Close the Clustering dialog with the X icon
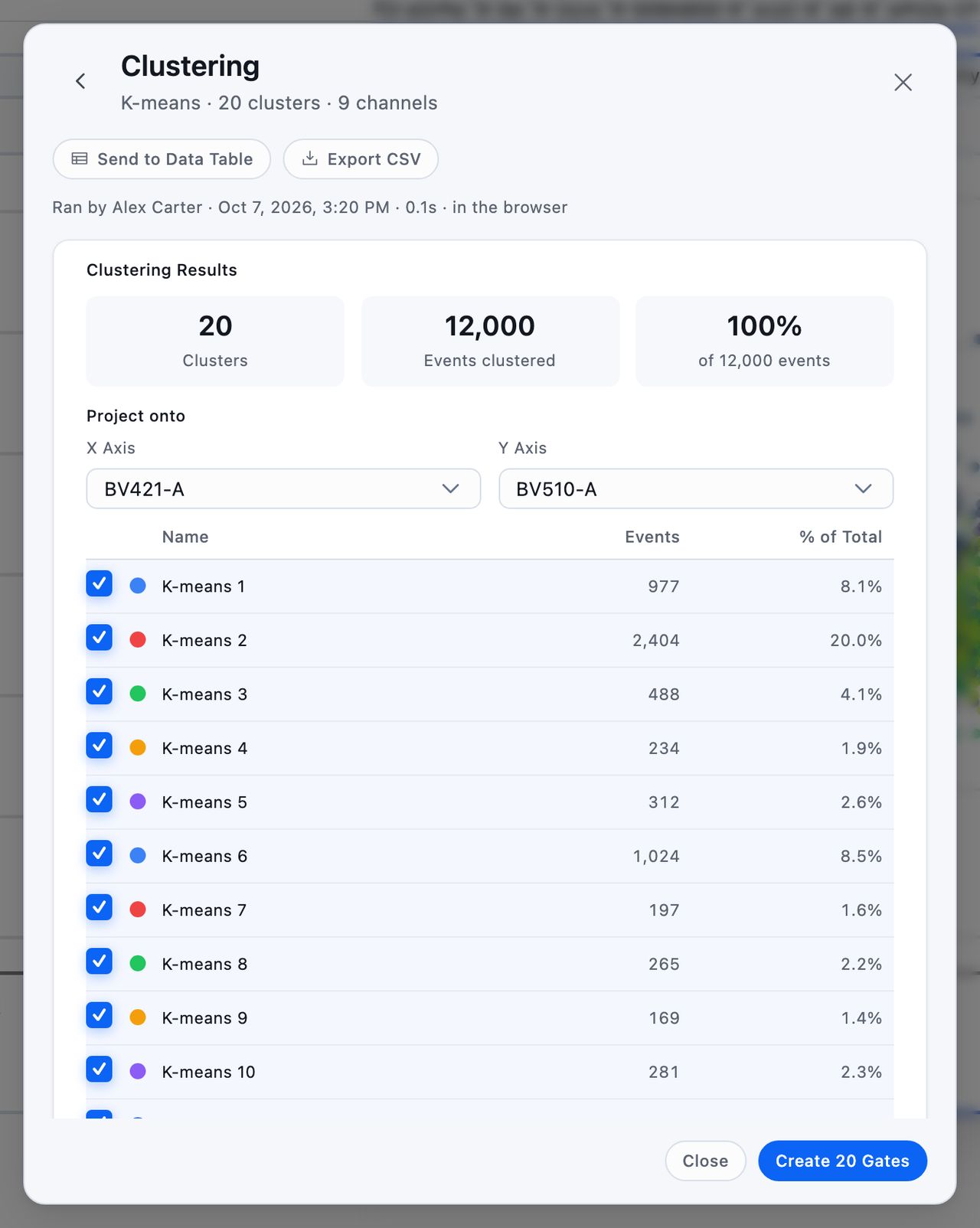 point(903,82)
